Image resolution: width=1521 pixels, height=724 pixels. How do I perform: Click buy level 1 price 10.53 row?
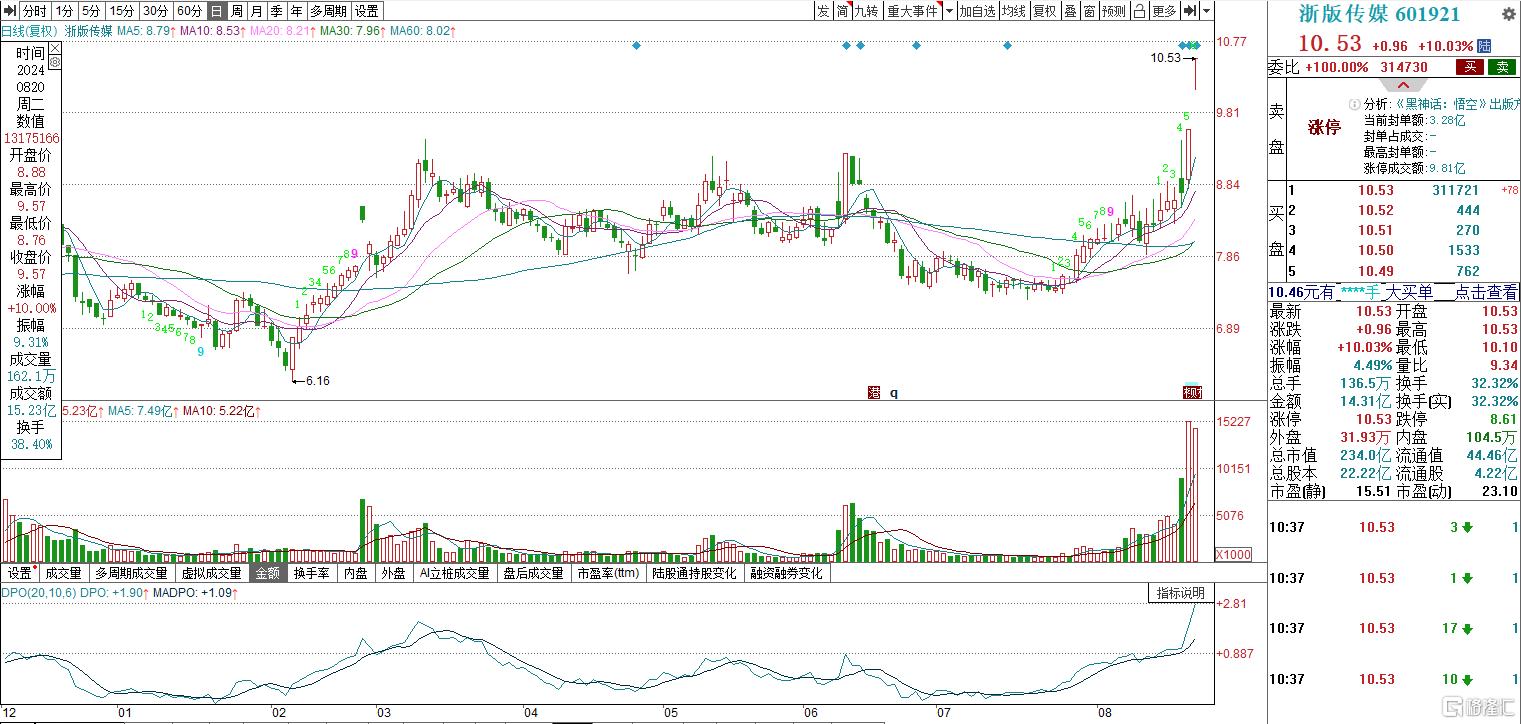tap(1401, 190)
